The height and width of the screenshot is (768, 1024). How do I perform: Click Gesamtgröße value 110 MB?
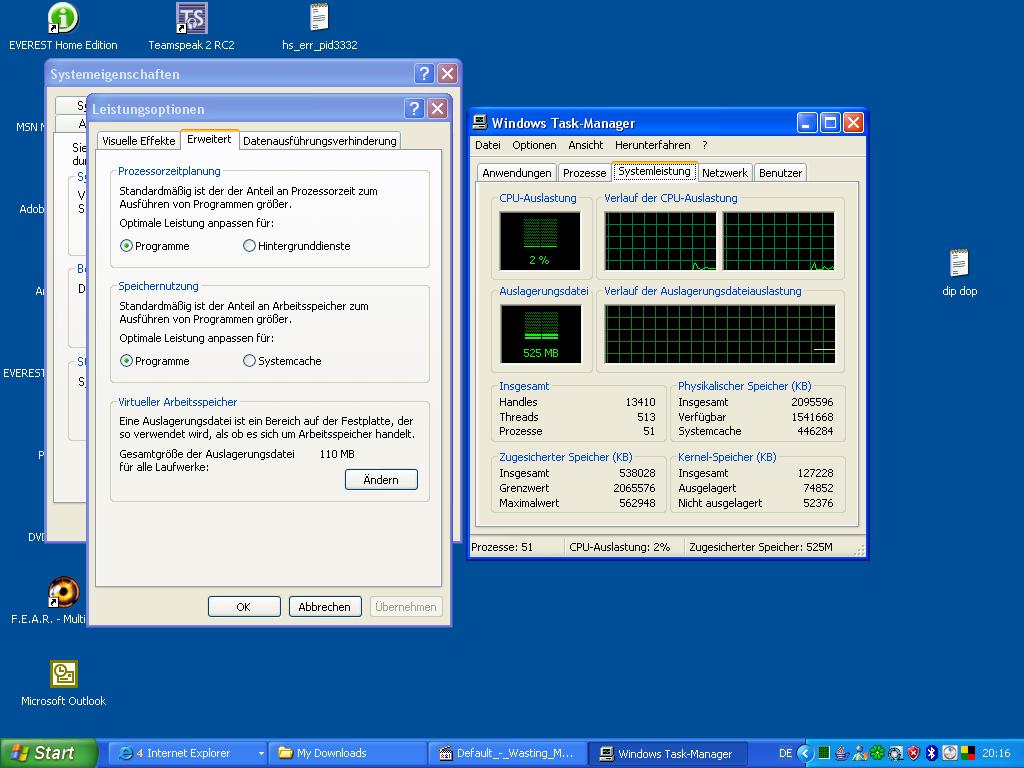tap(337, 455)
